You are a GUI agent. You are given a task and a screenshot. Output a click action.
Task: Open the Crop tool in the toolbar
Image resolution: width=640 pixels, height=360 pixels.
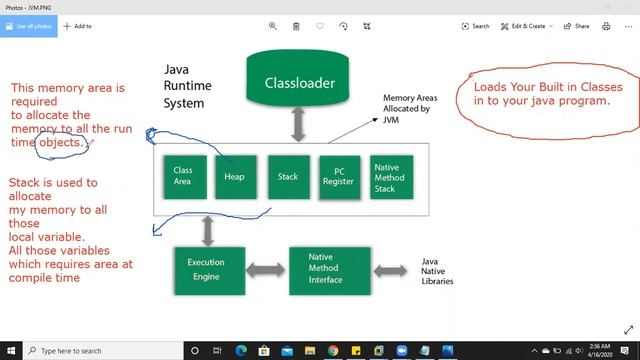point(367,26)
